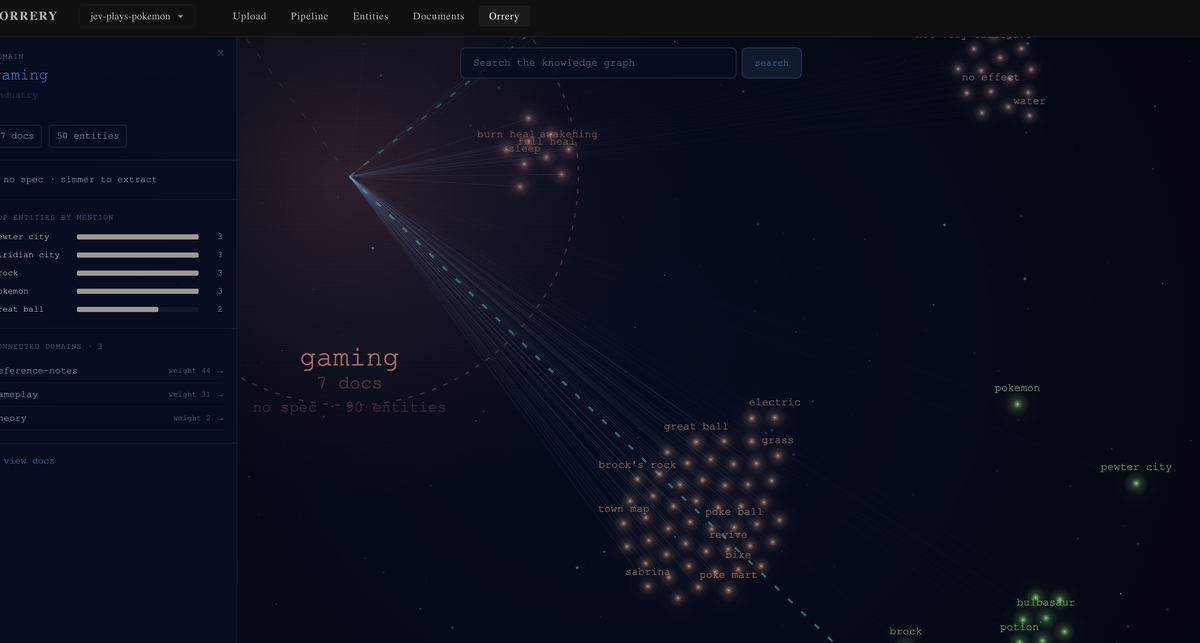Click the no effect node label
This screenshot has width=1200, height=643.
tap(991, 77)
